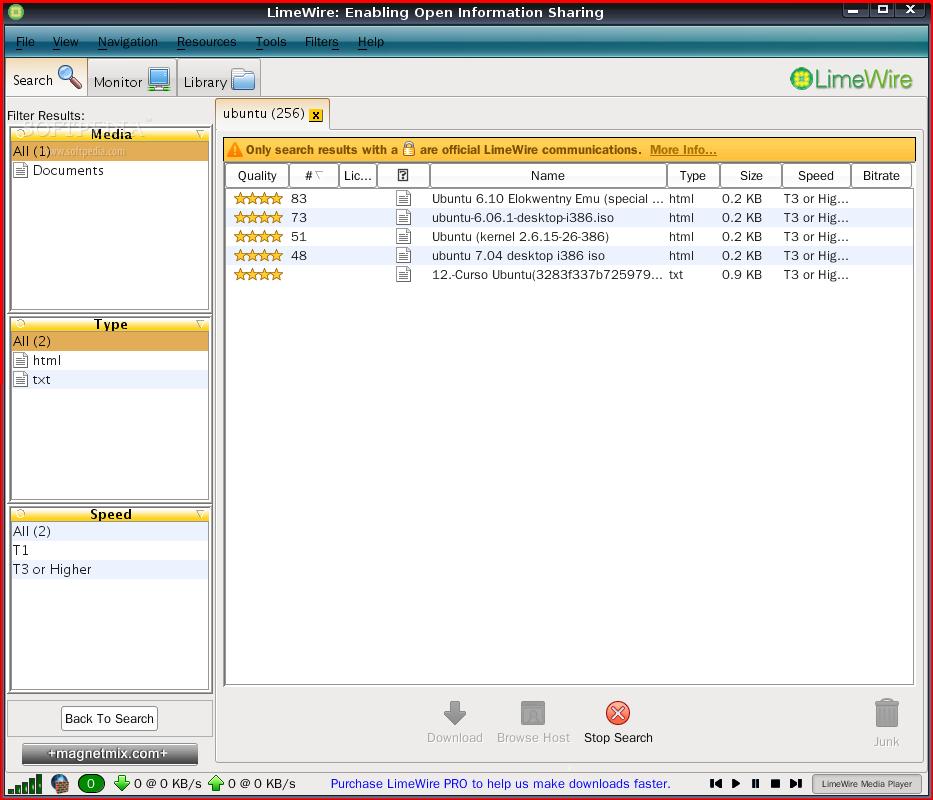Stop the current search
933x800 pixels.
click(x=618, y=722)
